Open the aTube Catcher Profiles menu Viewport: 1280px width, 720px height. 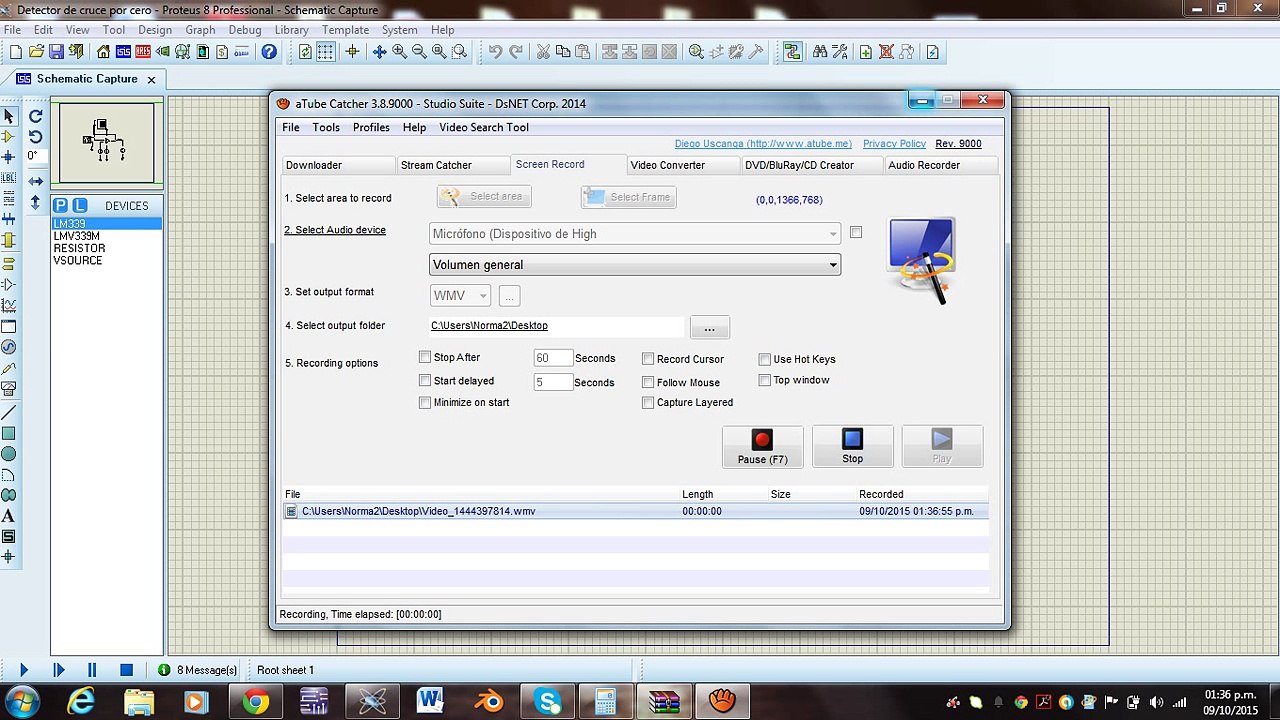(371, 127)
